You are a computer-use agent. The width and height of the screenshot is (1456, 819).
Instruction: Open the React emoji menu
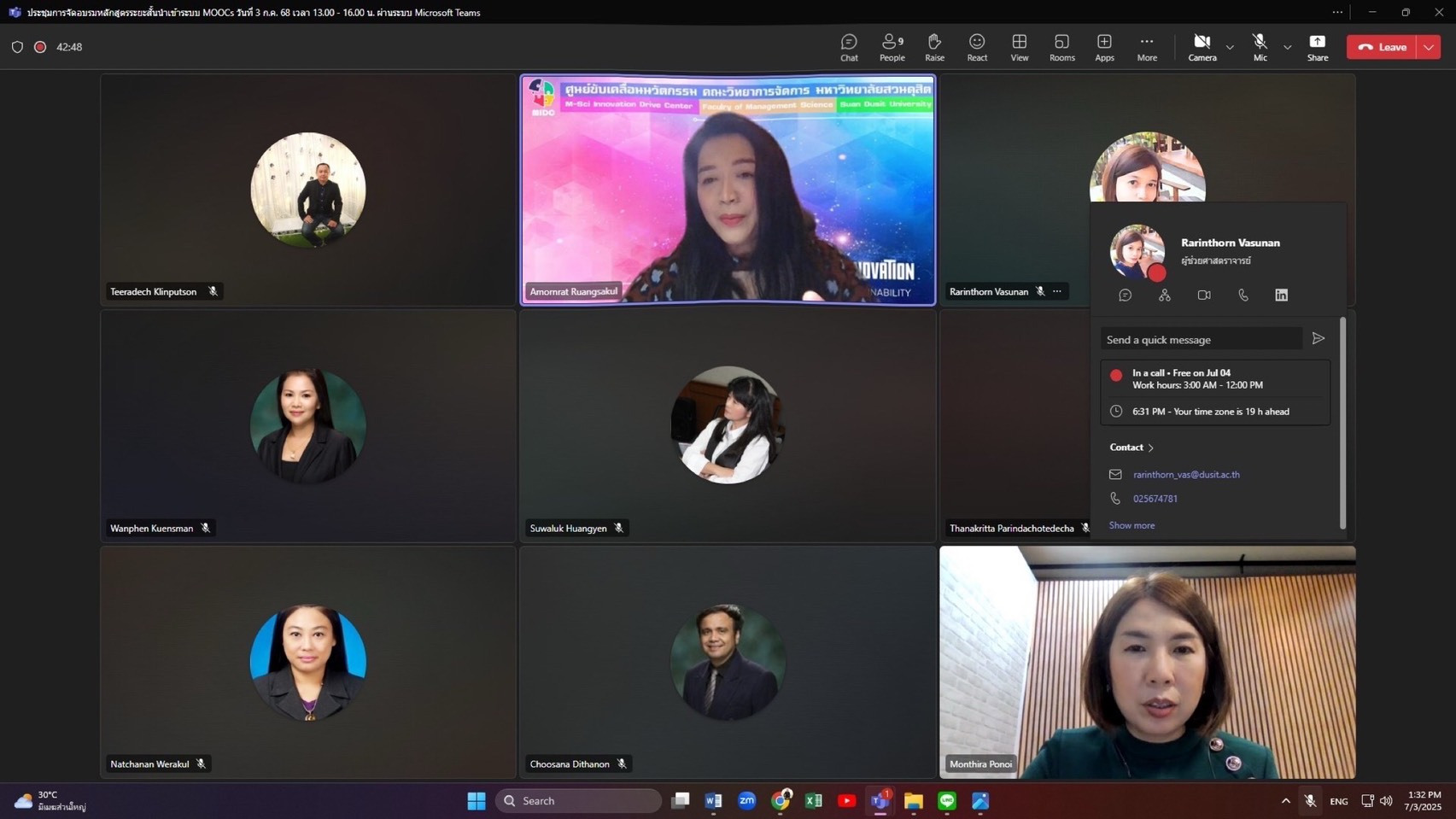[x=977, y=47]
